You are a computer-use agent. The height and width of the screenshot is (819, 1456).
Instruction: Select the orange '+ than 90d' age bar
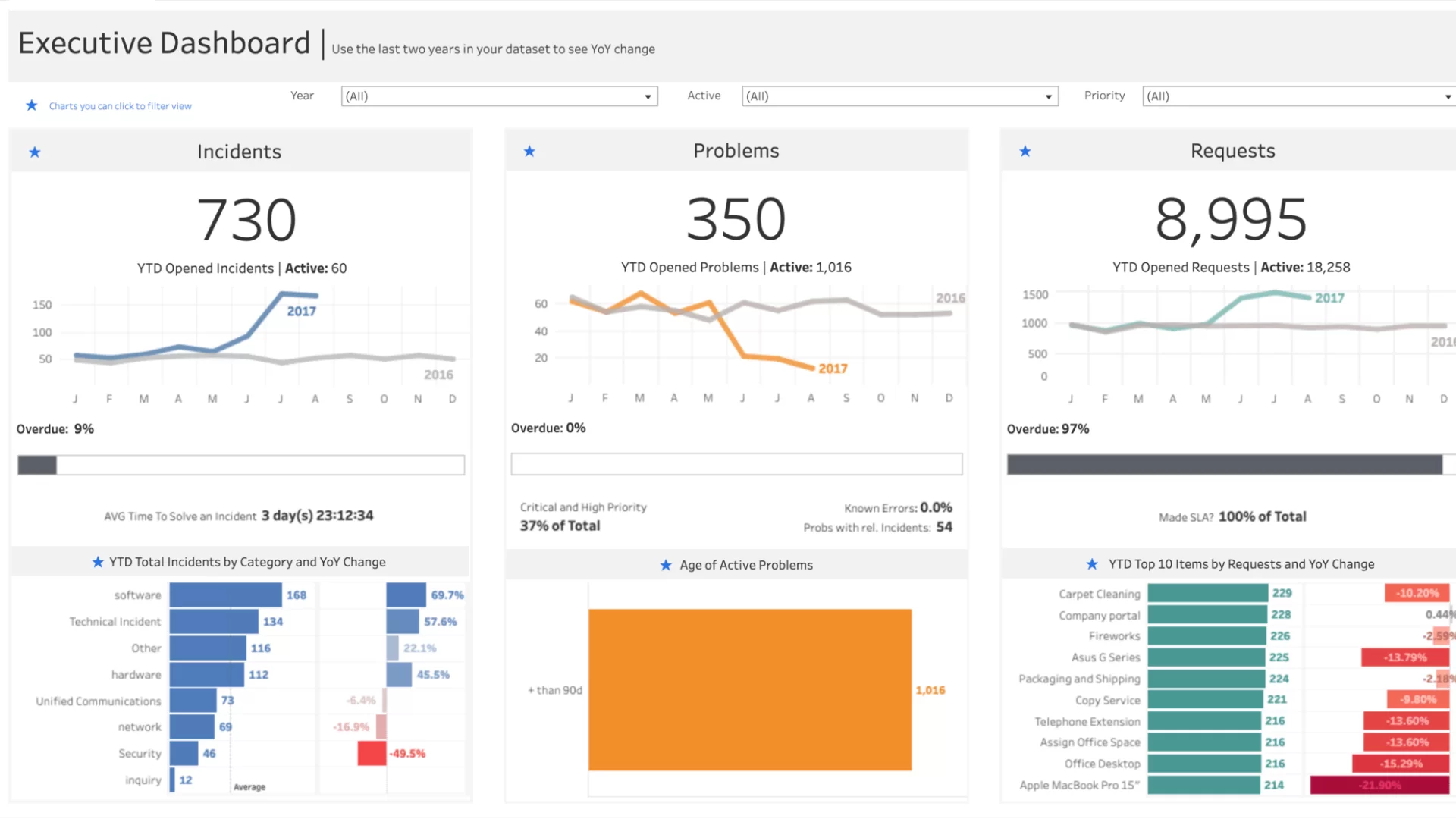(x=749, y=689)
